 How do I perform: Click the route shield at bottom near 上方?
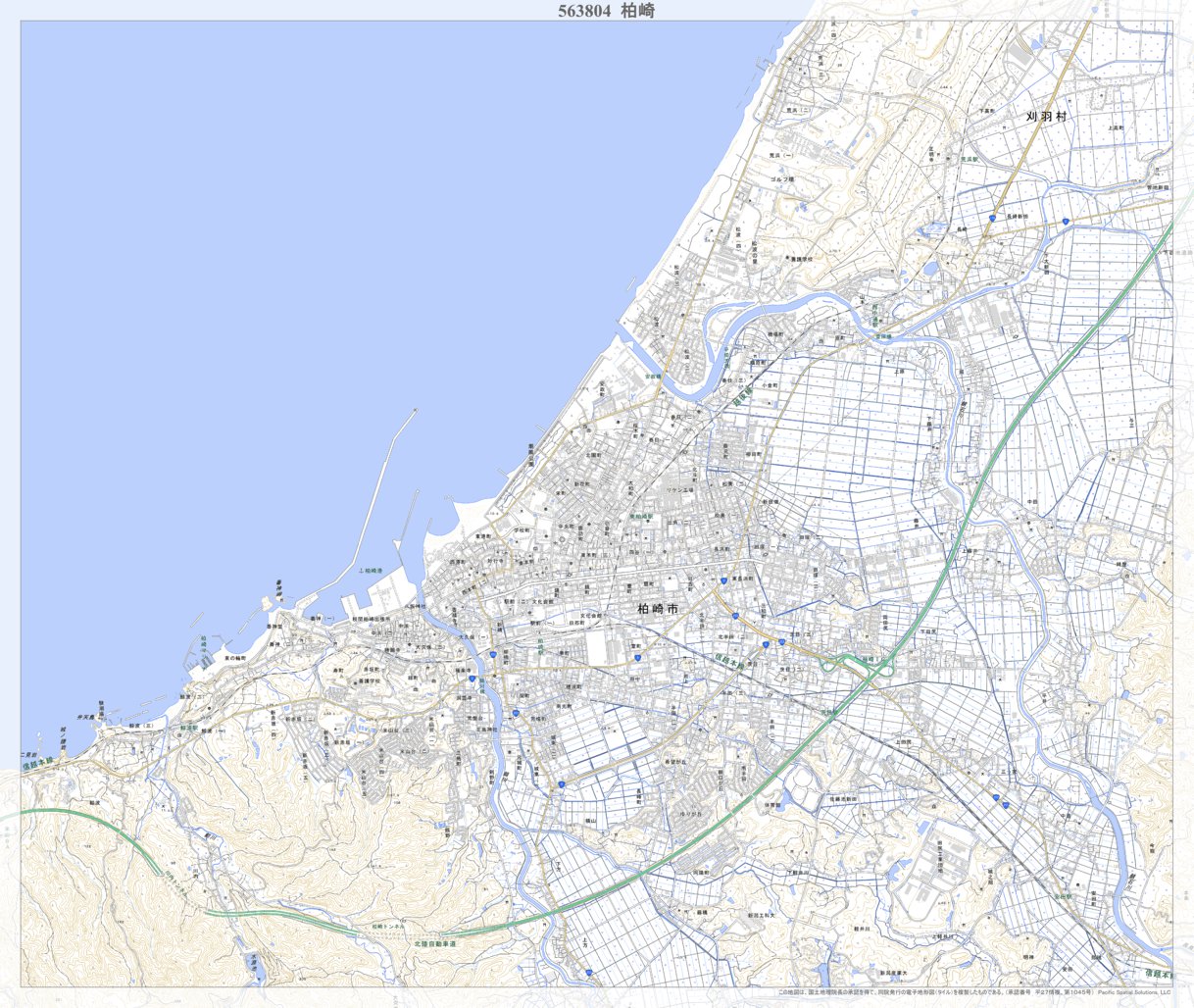[588, 972]
